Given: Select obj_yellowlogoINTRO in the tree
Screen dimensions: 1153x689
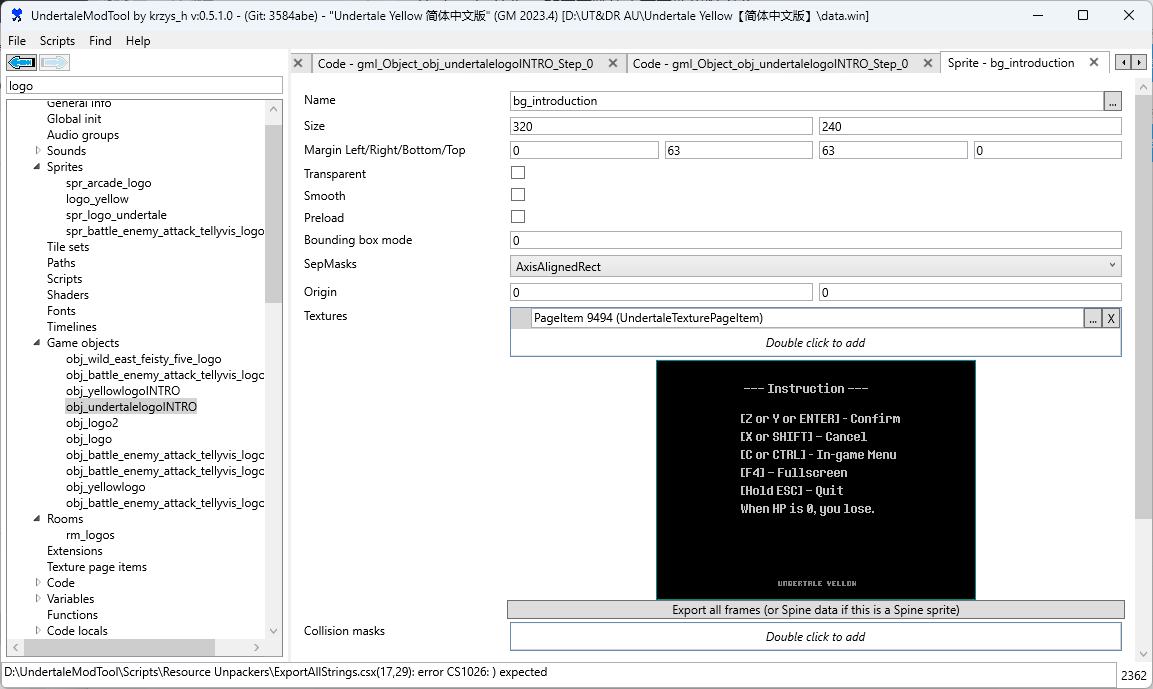Looking at the screenshot, I should click(123, 391).
